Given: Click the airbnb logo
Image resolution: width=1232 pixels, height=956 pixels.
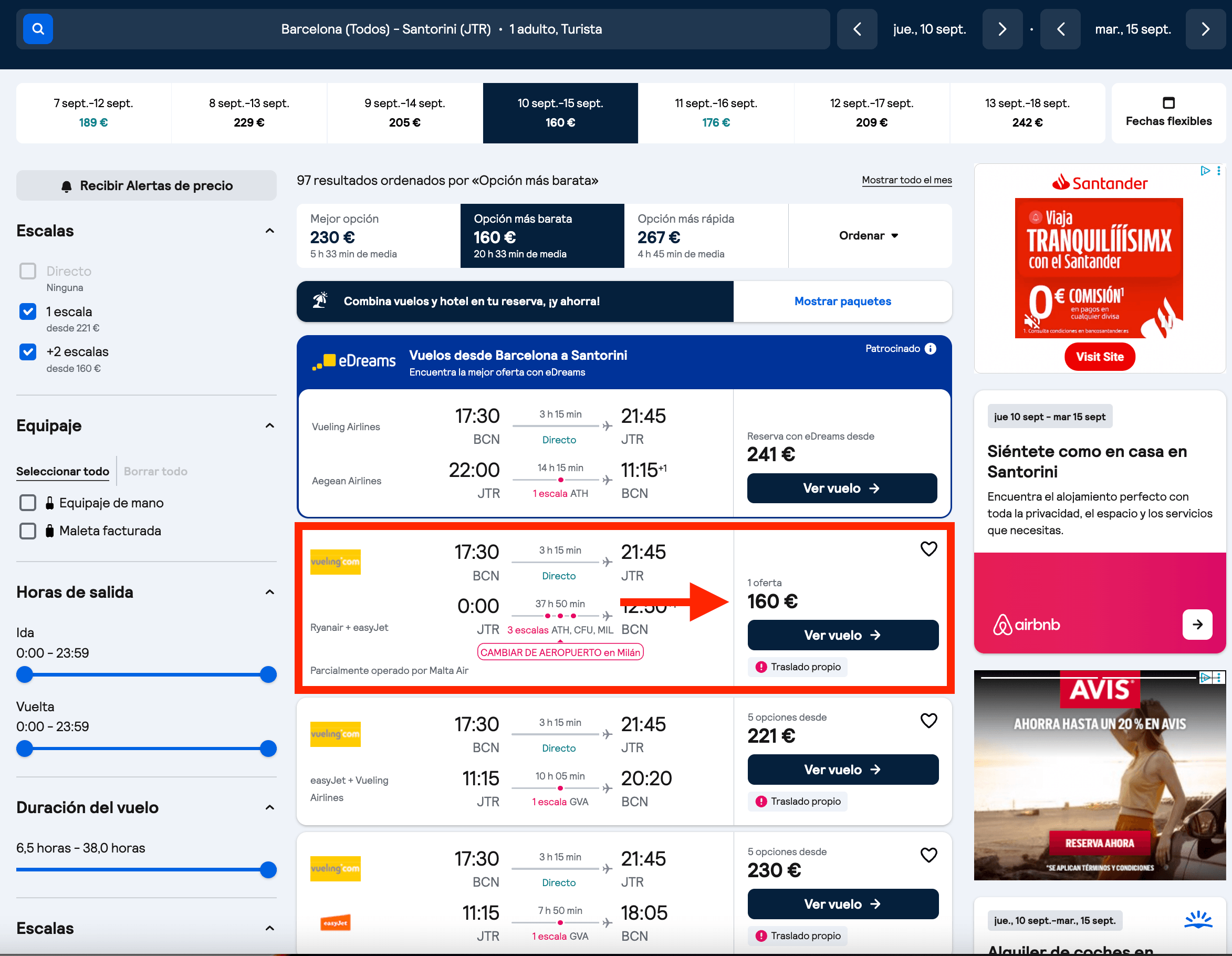Looking at the screenshot, I should tap(1026, 624).
